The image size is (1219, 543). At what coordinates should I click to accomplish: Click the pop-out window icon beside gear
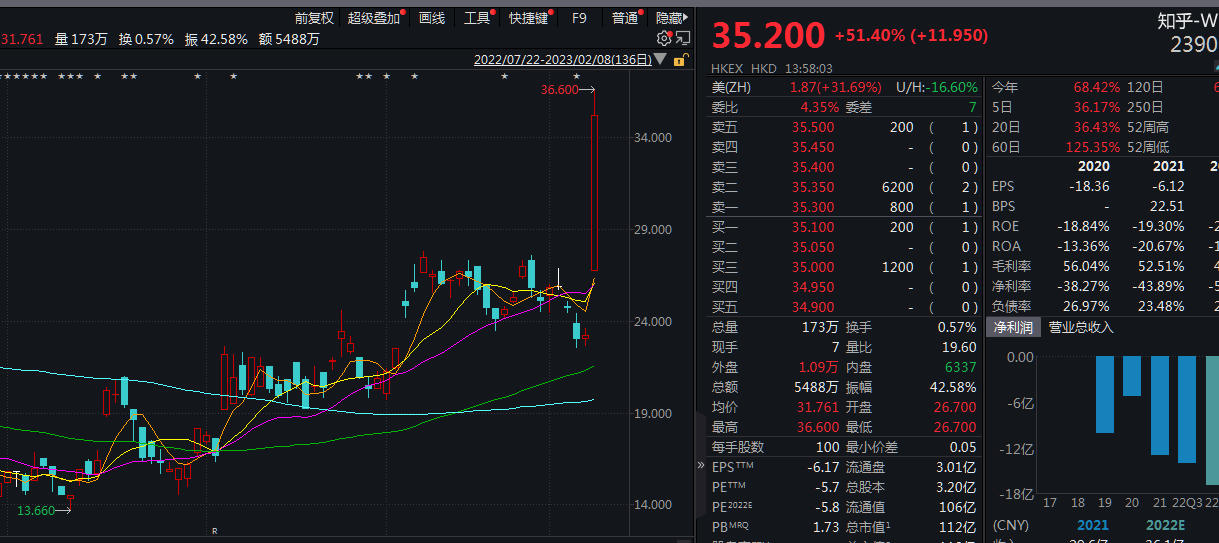pos(682,38)
